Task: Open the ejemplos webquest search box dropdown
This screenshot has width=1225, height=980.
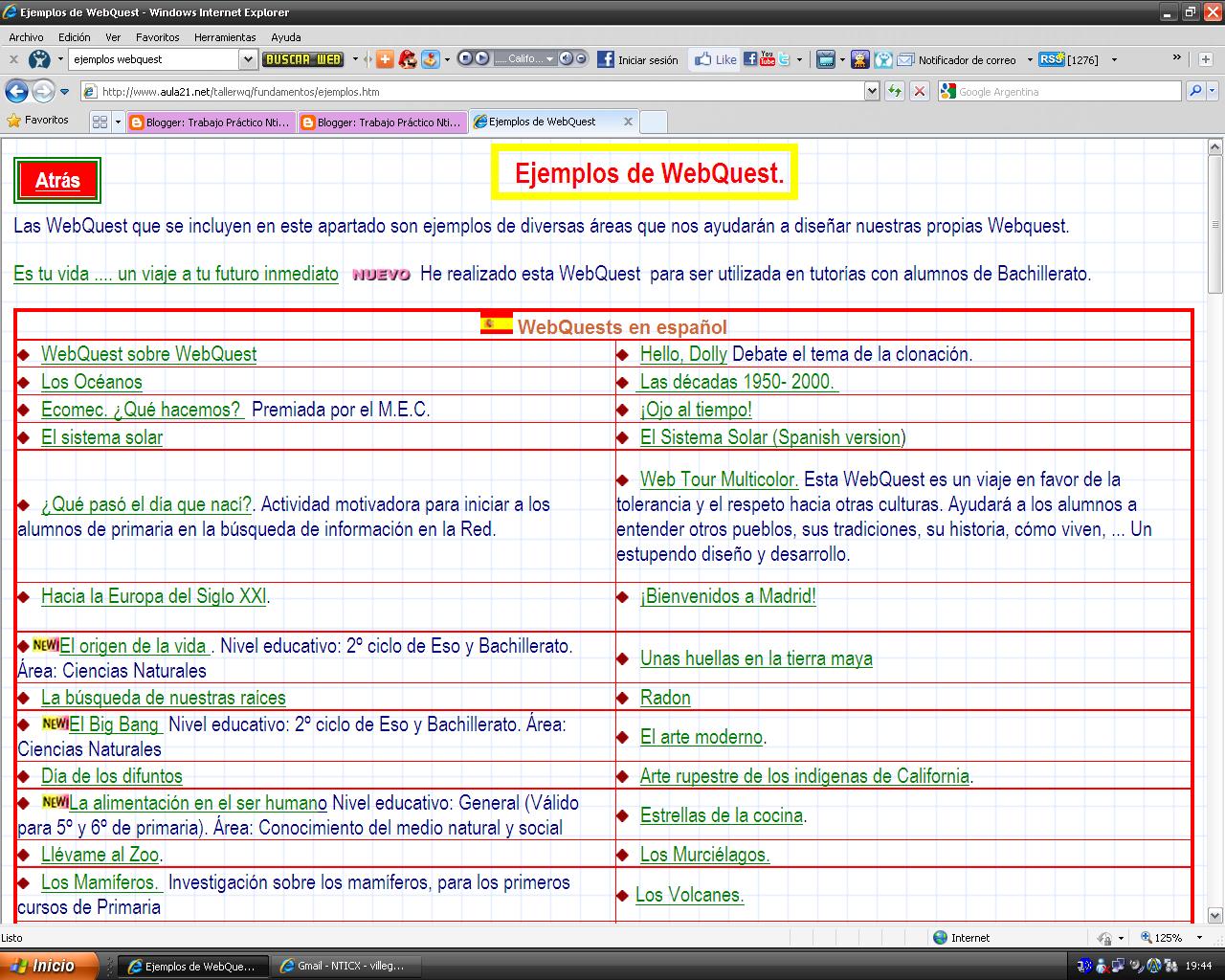Action: (x=247, y=59)
